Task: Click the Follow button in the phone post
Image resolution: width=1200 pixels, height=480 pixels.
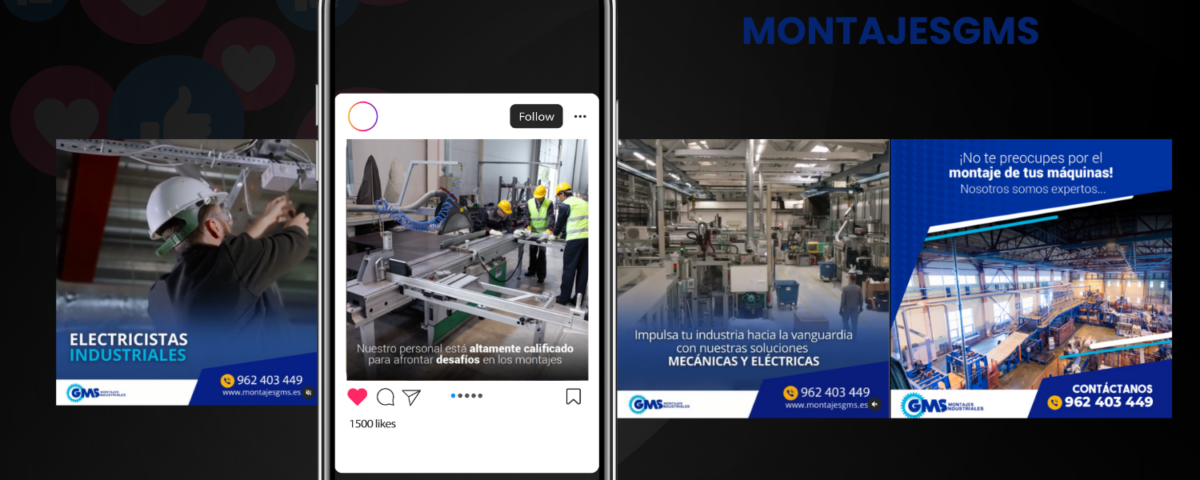Action: pyautogui.click(x=536, y=116)
